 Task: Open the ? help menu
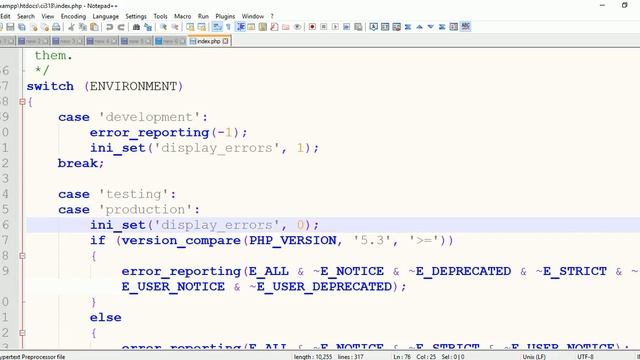pos(272,16)
